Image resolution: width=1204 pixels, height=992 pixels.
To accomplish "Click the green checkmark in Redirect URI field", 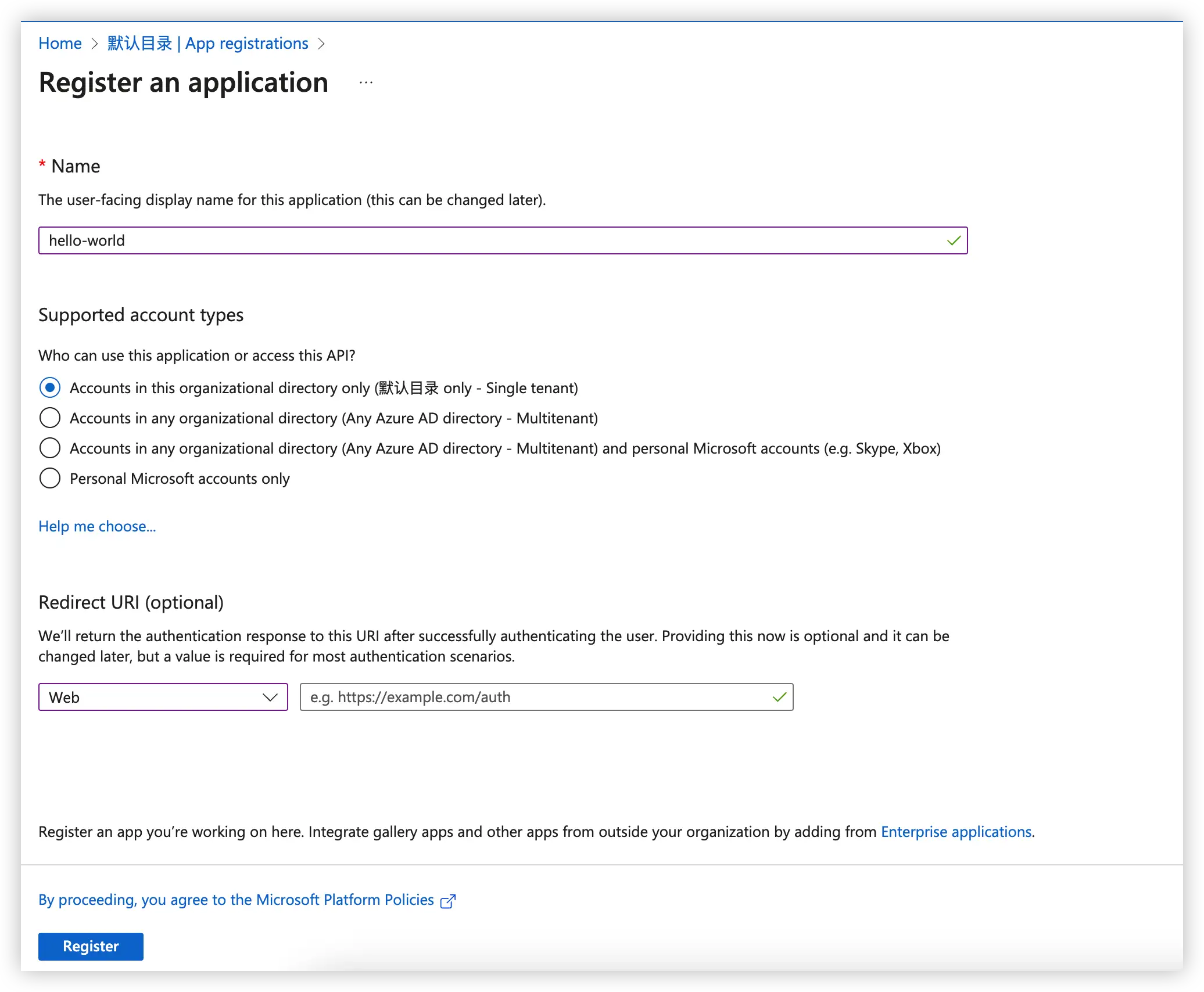I will (779, 697).
